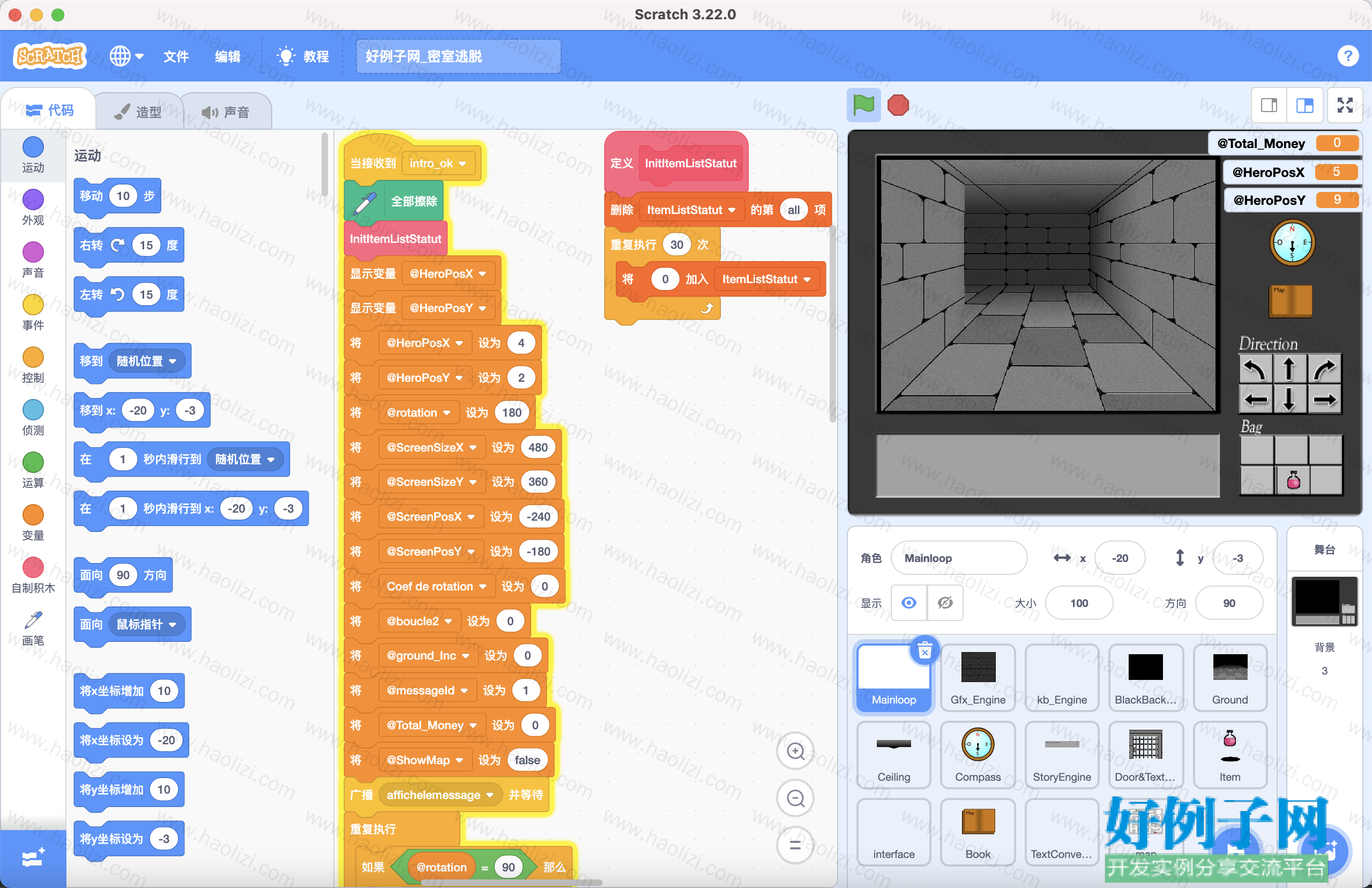Select the Operators (运算) category

coord(33,470)
